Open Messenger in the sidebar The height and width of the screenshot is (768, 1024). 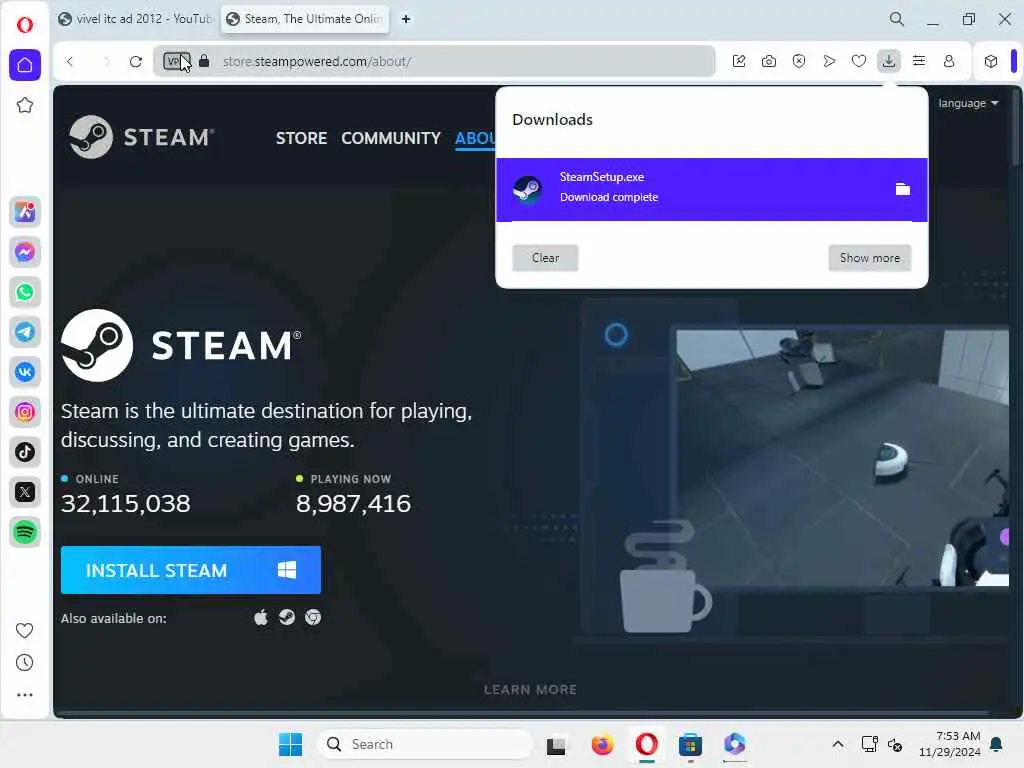point(25,251)
